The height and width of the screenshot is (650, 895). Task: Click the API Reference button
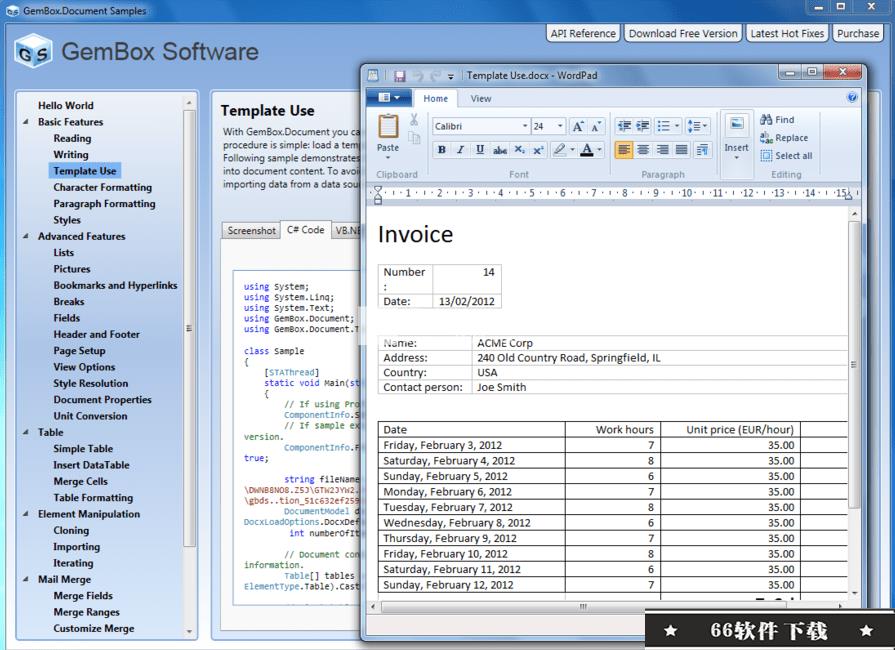583,33
